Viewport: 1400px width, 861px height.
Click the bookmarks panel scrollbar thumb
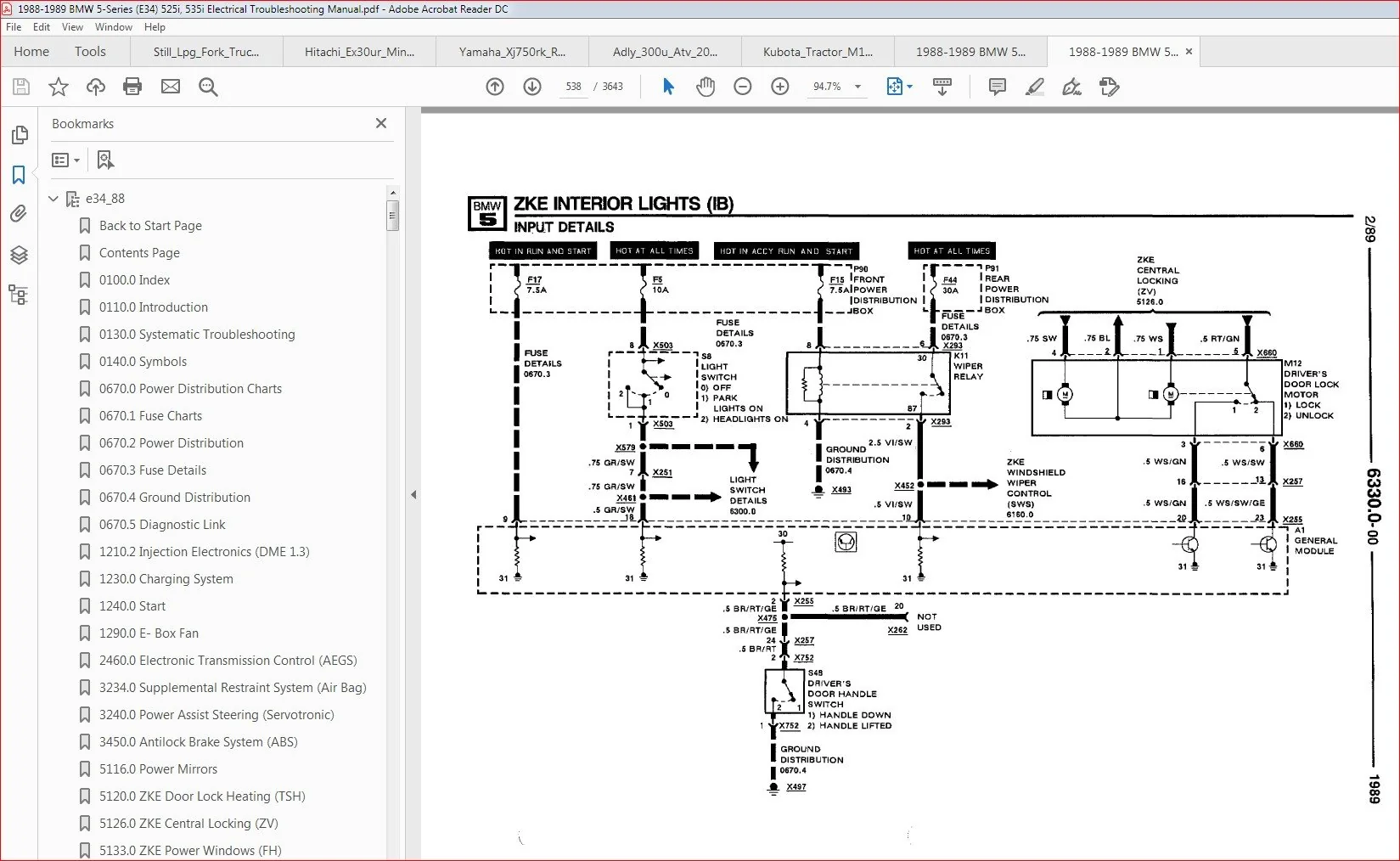[x=392, y=216]
